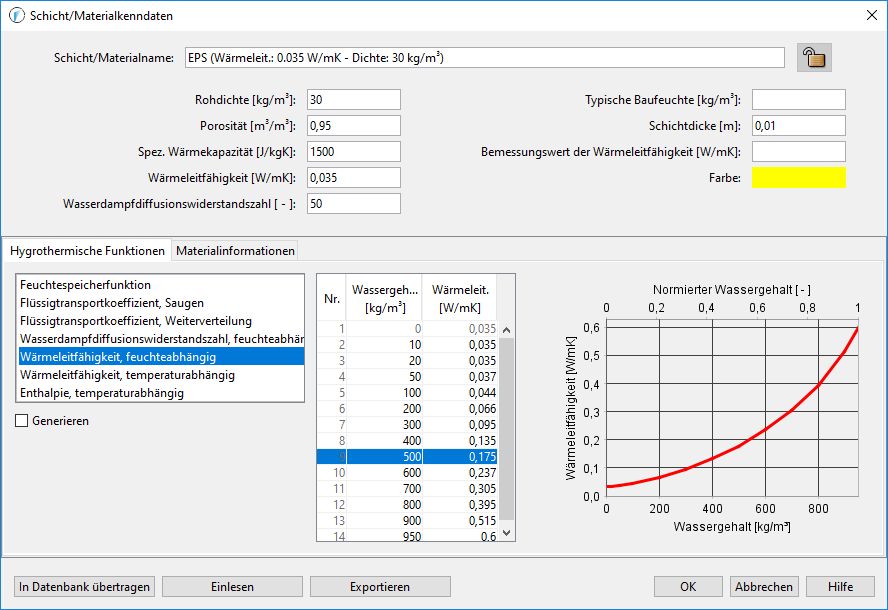Click the Abbrechen button
The image size is (888, 610).
point(764,587)
